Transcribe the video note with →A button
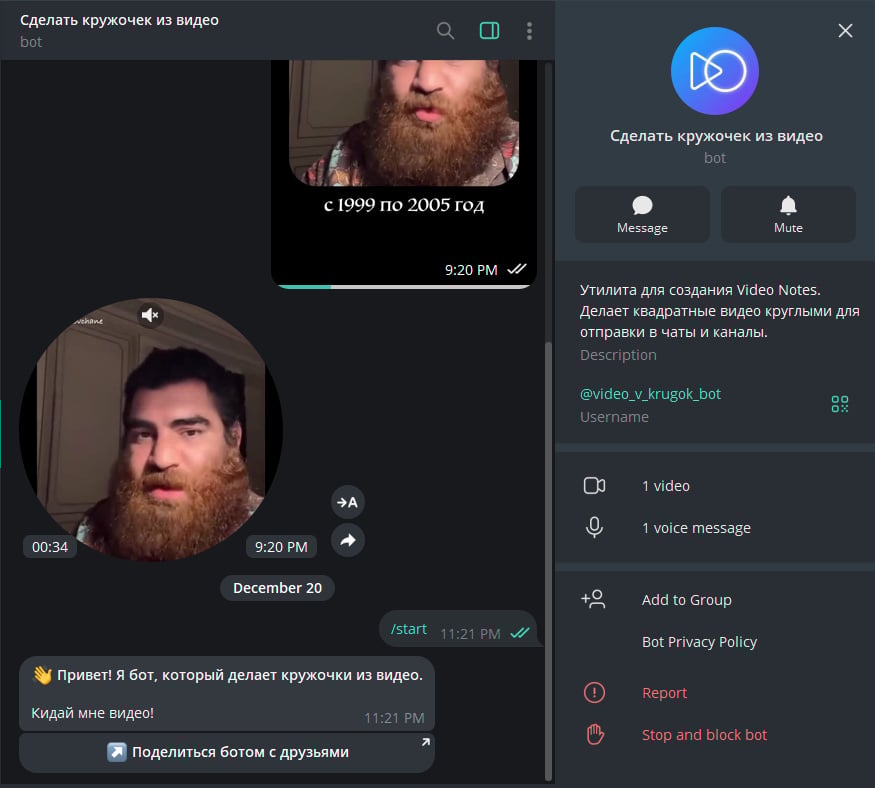 click(x=348, y=502)
